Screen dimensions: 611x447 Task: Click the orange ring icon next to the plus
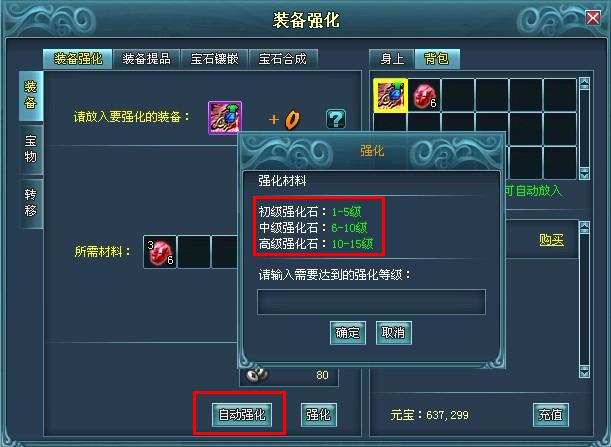(x=292, y=119)
